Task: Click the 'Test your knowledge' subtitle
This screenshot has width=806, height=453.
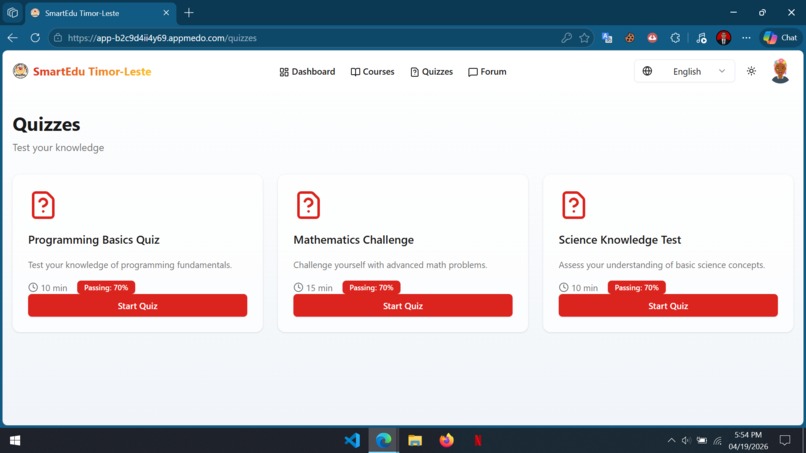Action: (58, 148)
